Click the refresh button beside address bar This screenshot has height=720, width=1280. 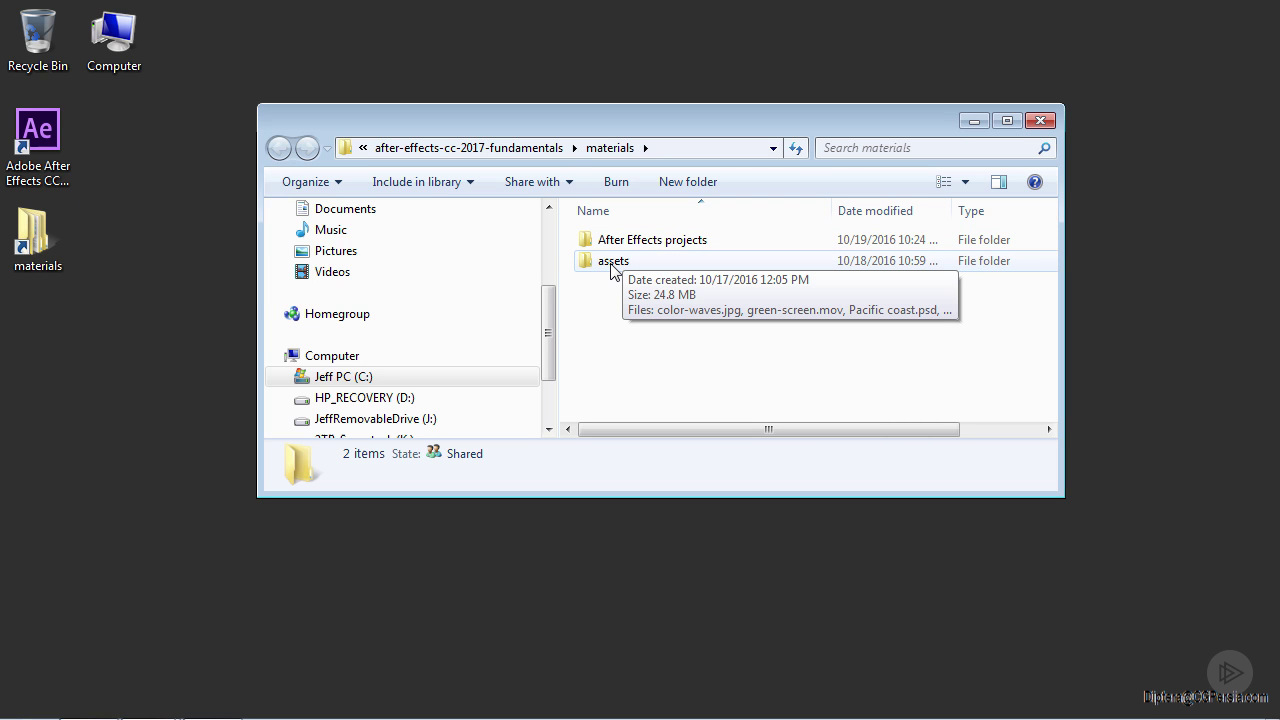pos(796,148)
